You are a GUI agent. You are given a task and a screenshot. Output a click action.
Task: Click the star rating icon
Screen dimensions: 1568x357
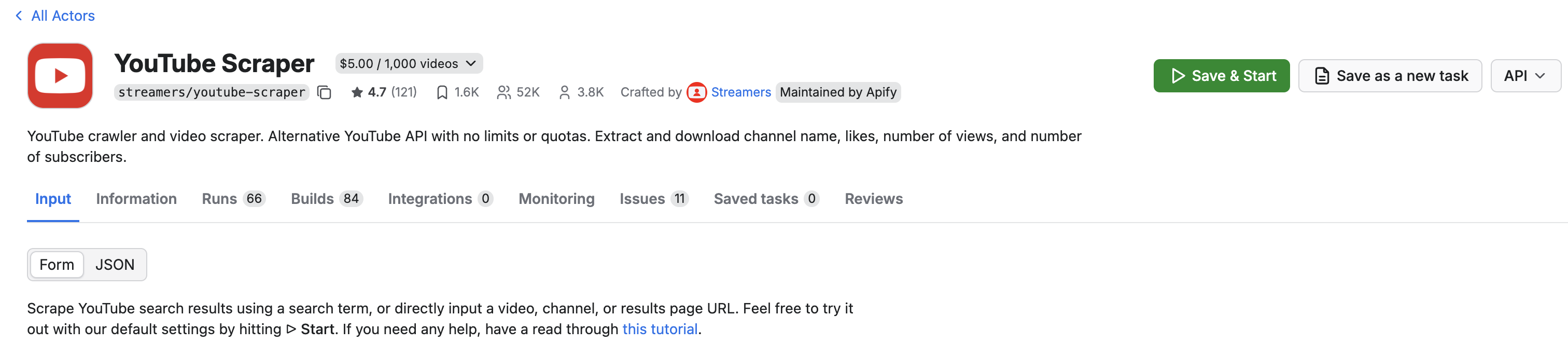(357, 92)
